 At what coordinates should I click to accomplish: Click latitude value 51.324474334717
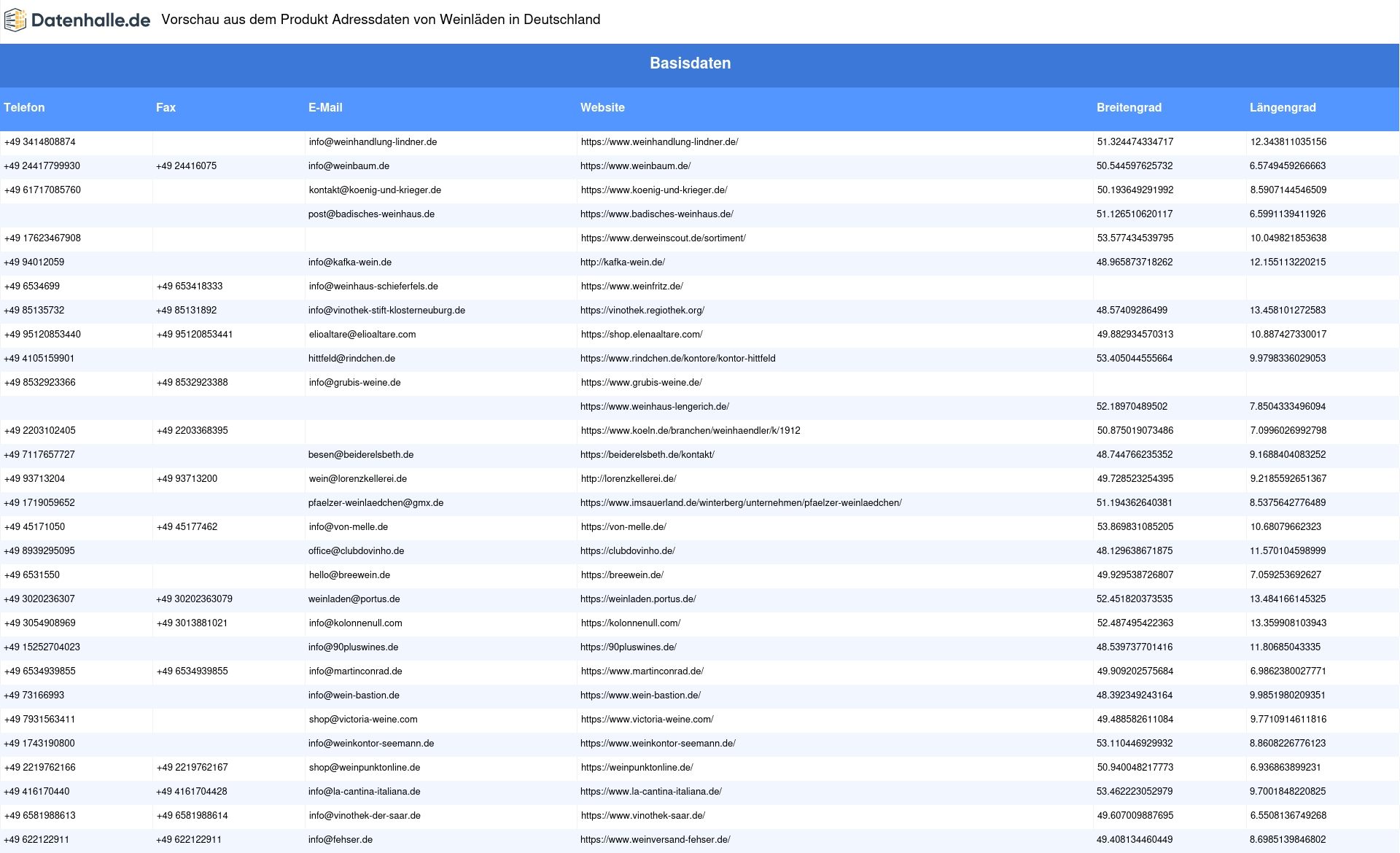(1135, 142)
